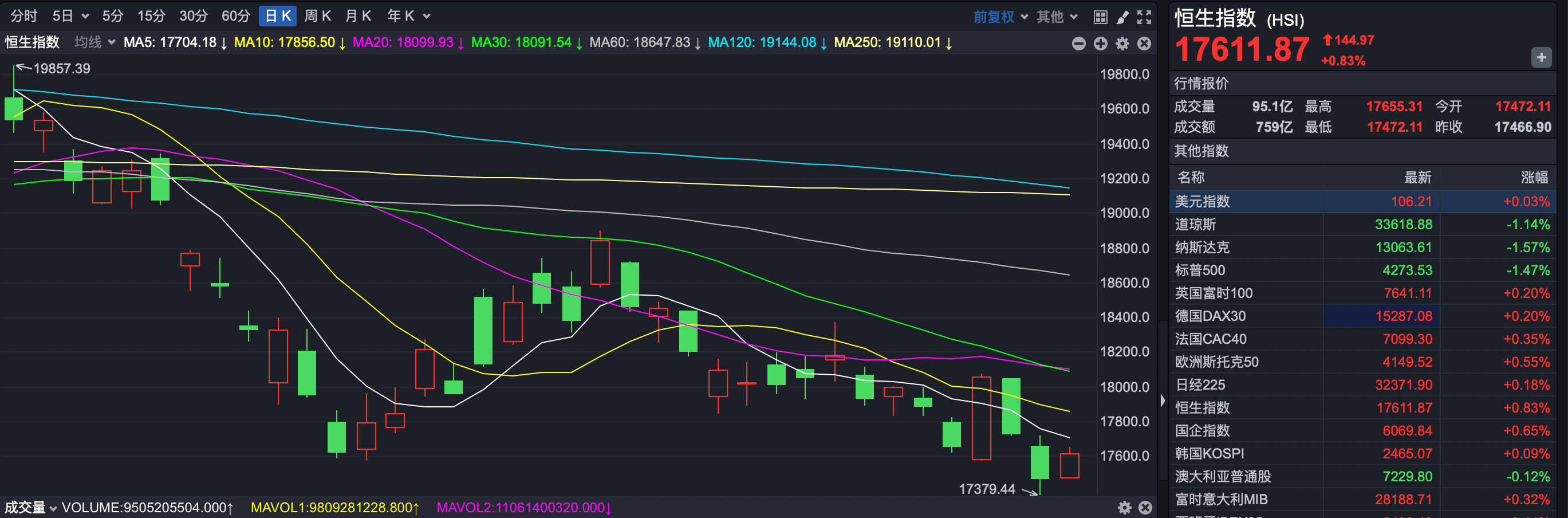
Task: Zoom out chart with minus icon
Action: click(x=1078, y=43)
